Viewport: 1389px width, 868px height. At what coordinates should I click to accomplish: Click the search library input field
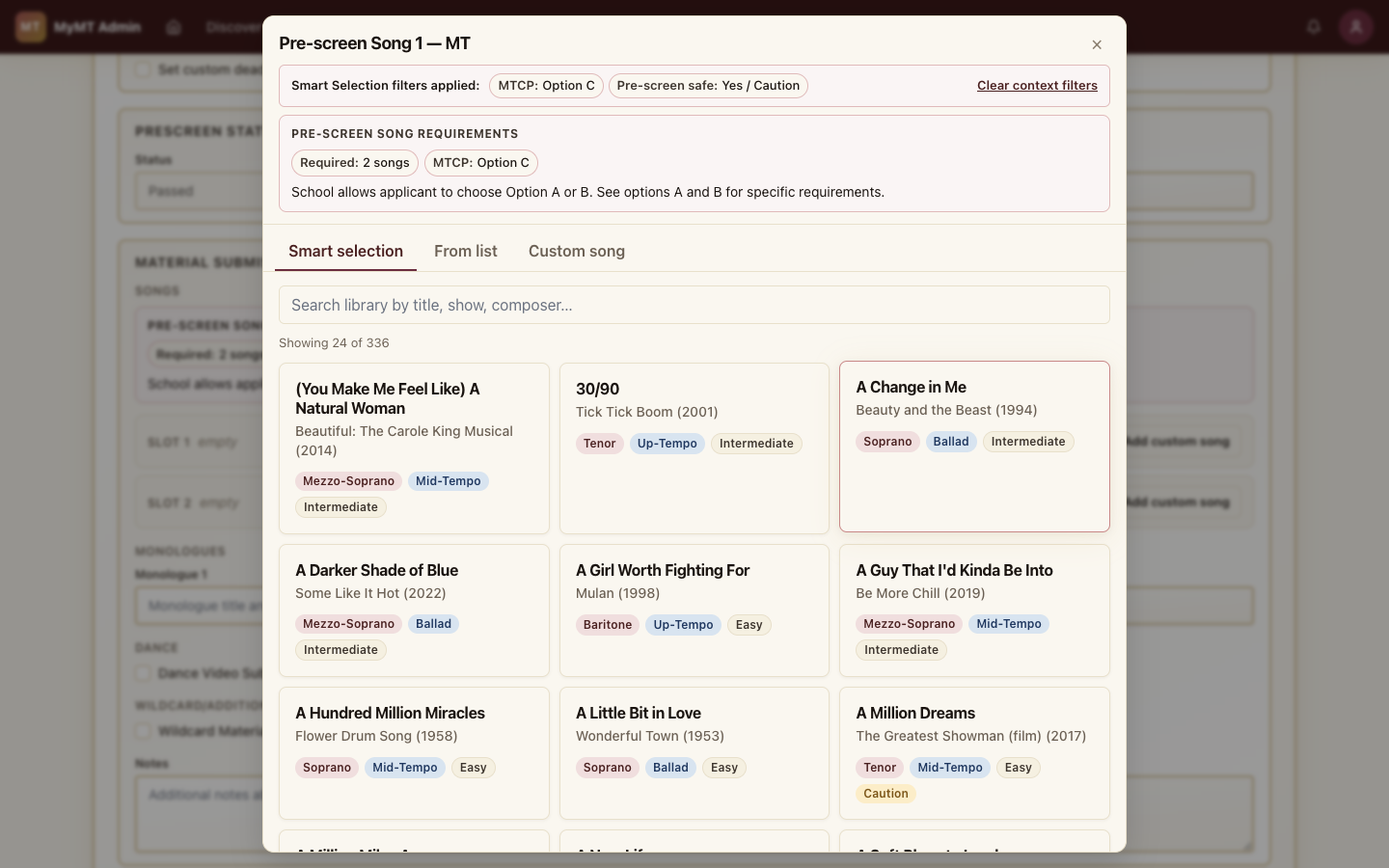(x=694, y=305)
